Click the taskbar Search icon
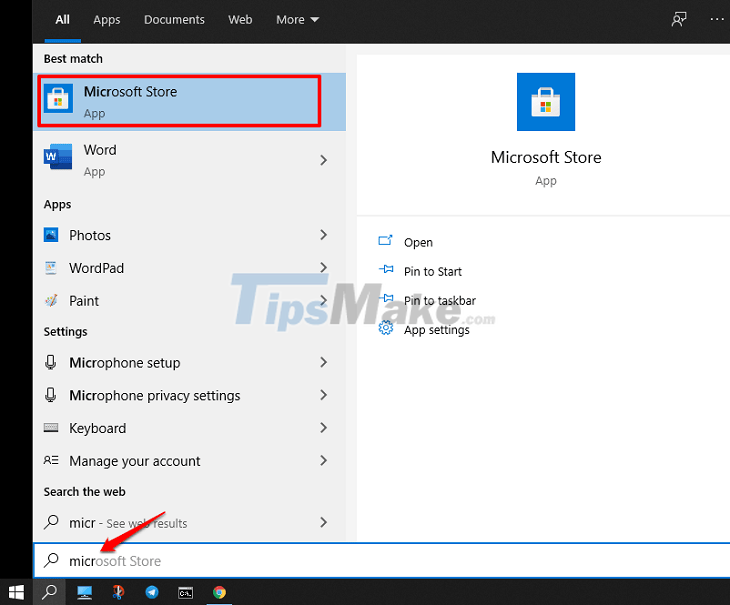730x605 pixels. [x=49, y=592]
